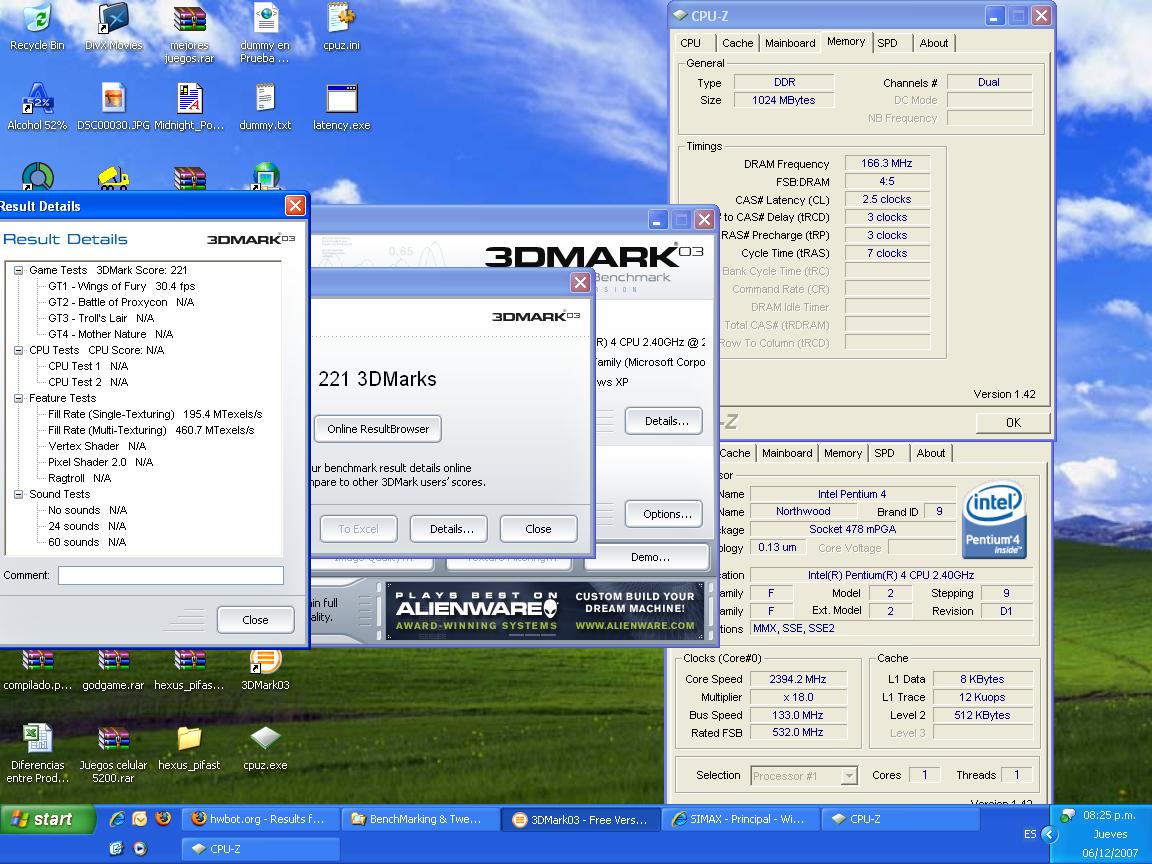
Task: Click Close in the 3DMark score dialog
Action: coord(538,529)
